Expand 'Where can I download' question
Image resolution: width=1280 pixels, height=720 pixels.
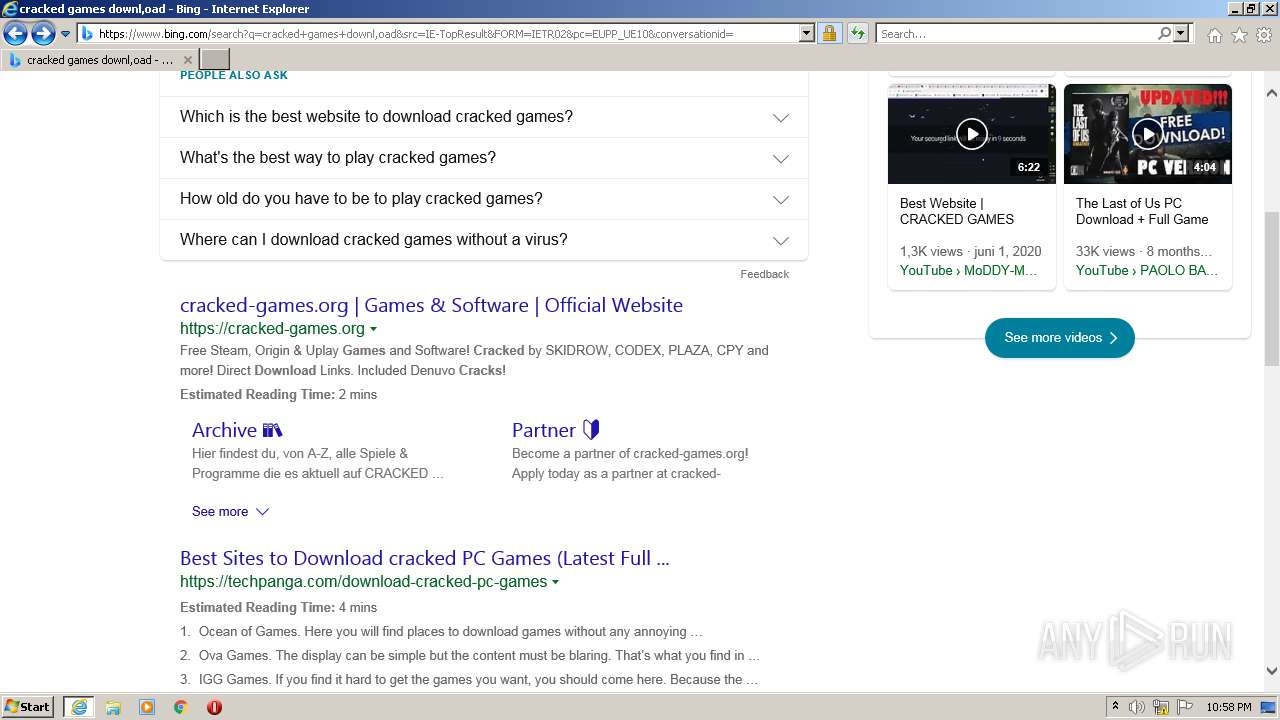click(x=484, y=240)
